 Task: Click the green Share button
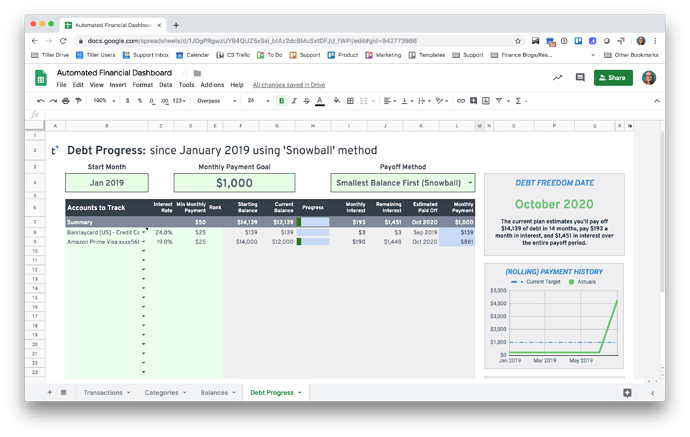(613, 77)
